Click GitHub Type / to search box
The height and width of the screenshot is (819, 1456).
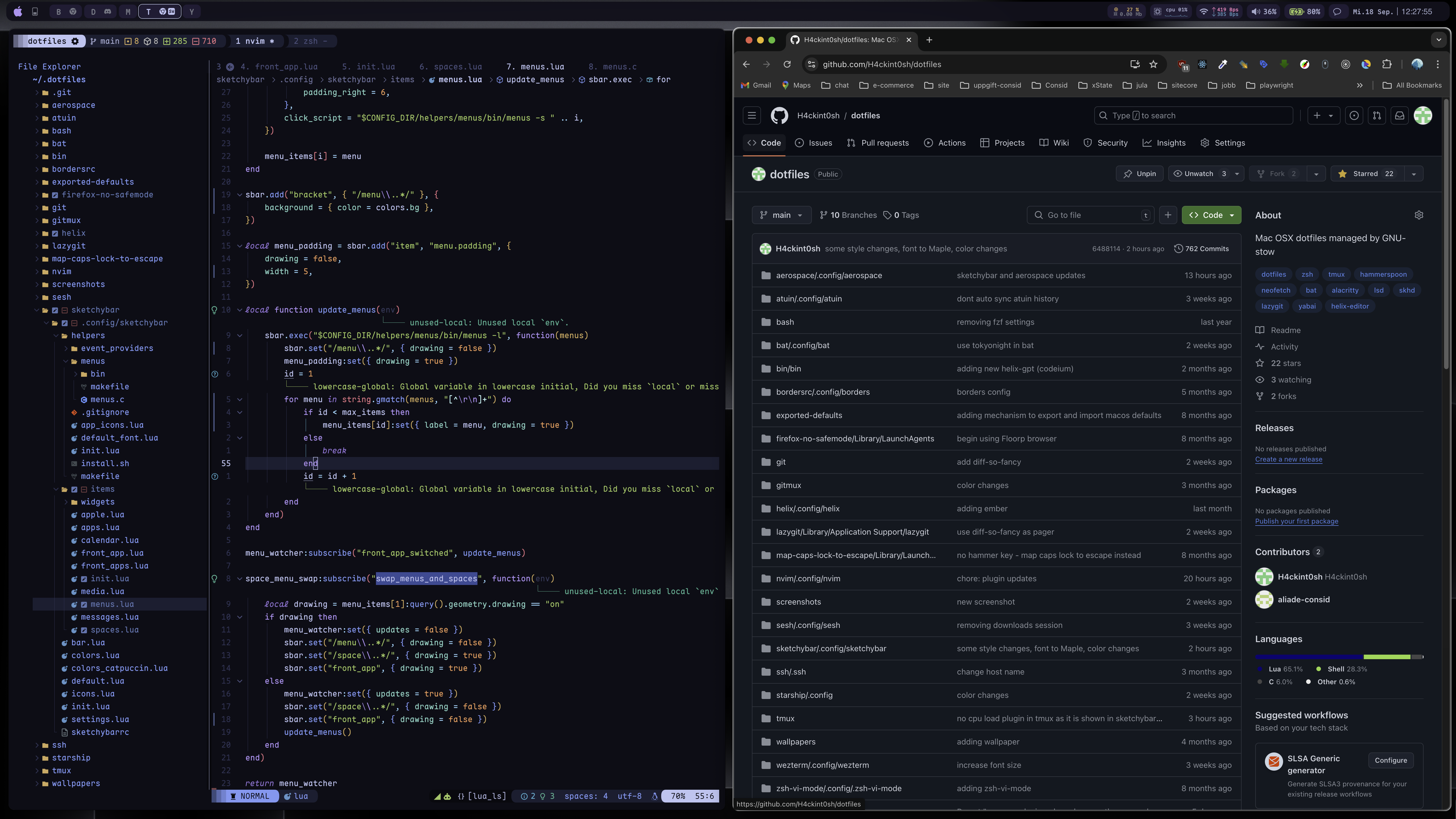point(1193,115)
